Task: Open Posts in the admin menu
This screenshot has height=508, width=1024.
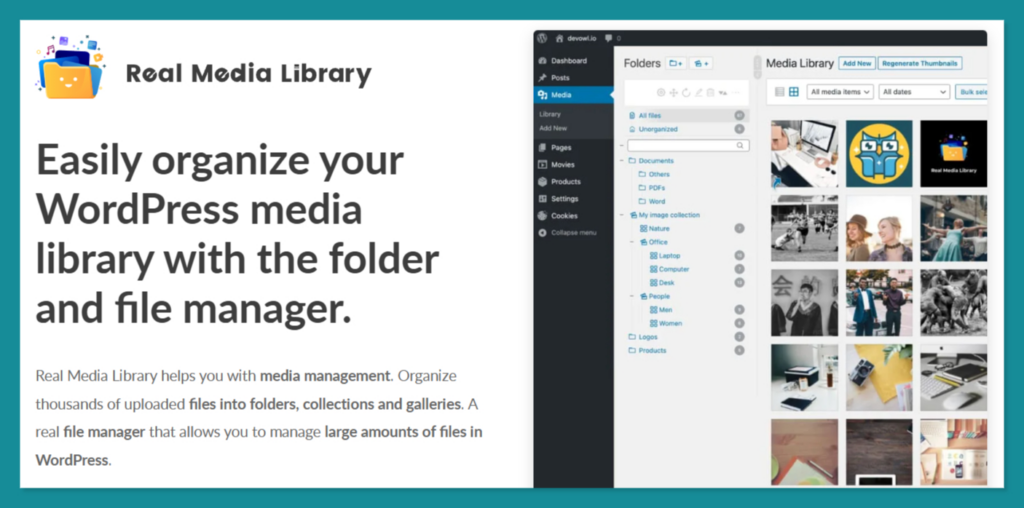Action: [x=560, y=78]
